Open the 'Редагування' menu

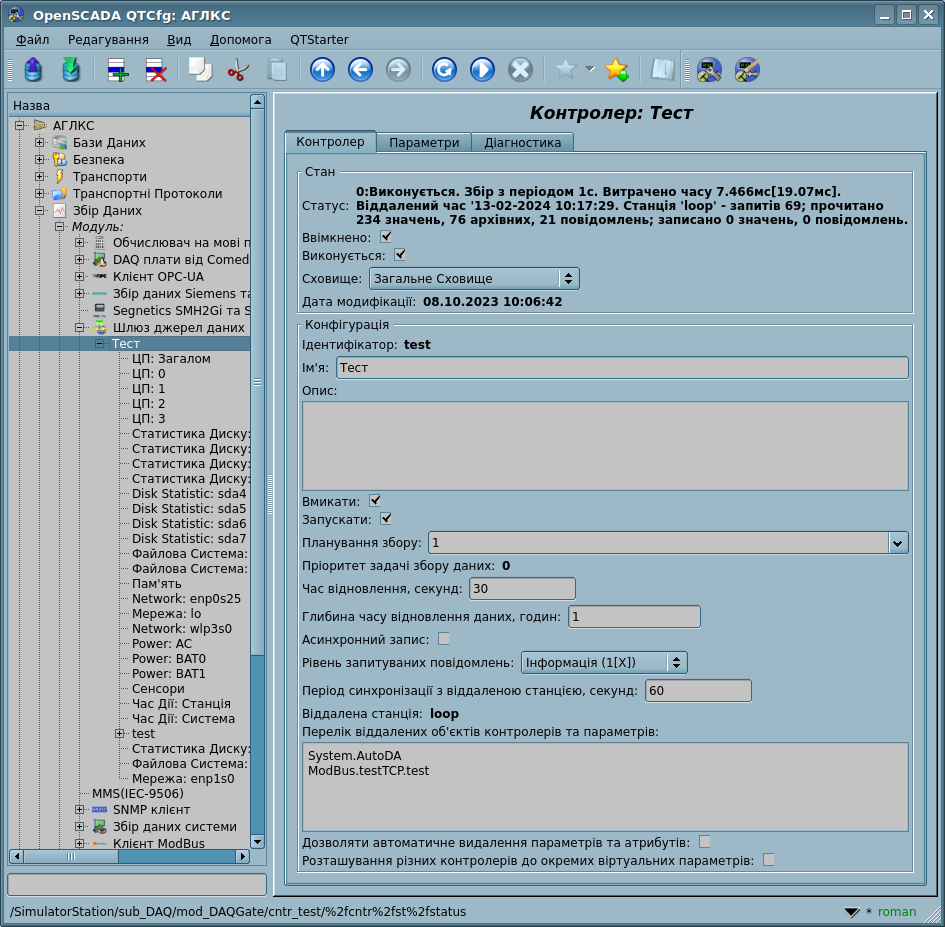[108, 40]
